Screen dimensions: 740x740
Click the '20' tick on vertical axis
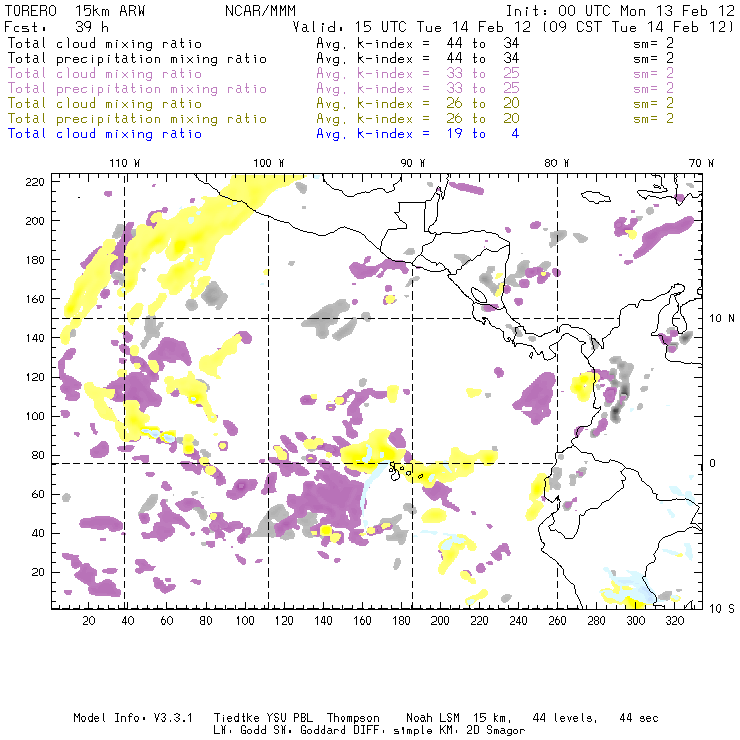tap(38, 572)
